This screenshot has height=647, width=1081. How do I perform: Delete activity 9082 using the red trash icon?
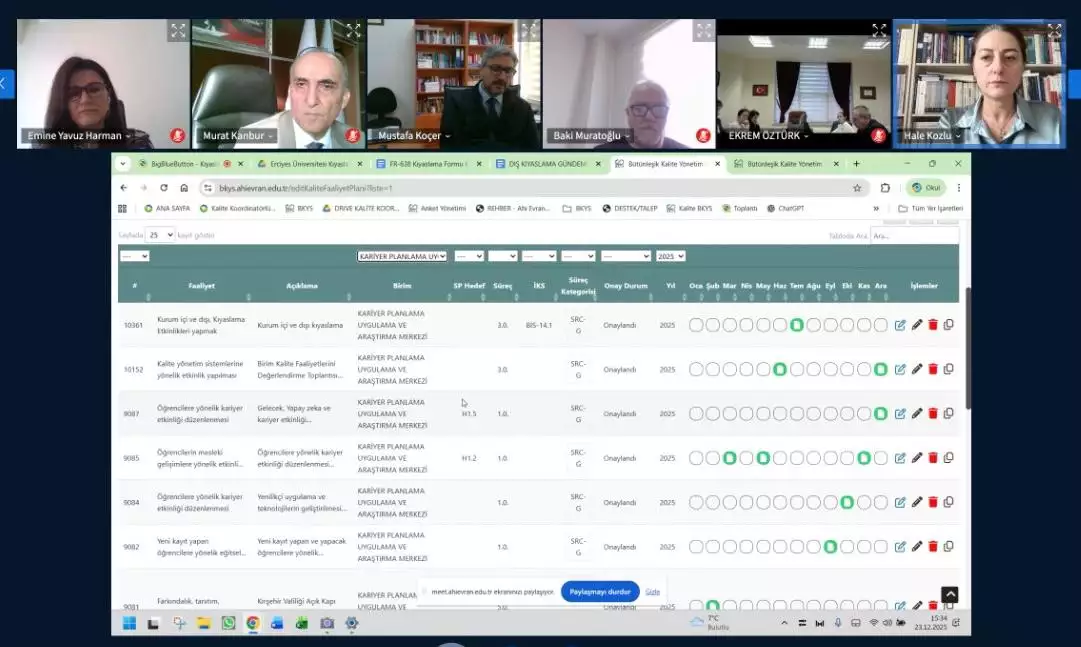pyautogui.click(x=933, y=547)
